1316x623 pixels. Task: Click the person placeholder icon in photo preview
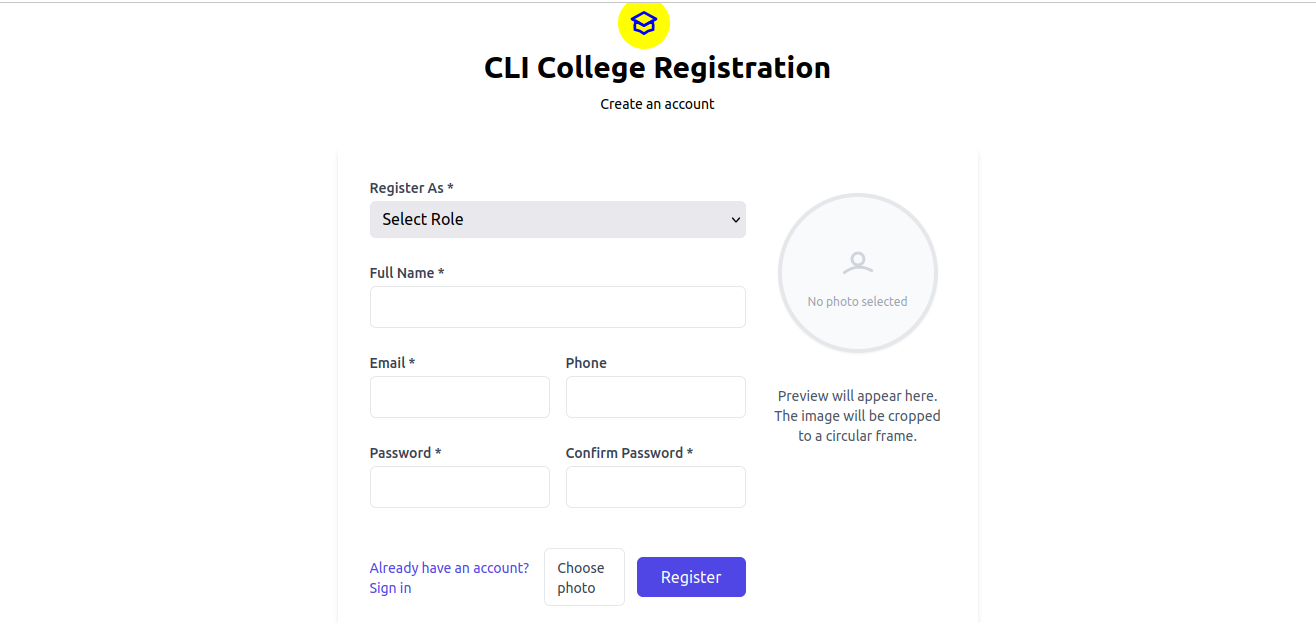pyautogui.click(x=857, y=263)
